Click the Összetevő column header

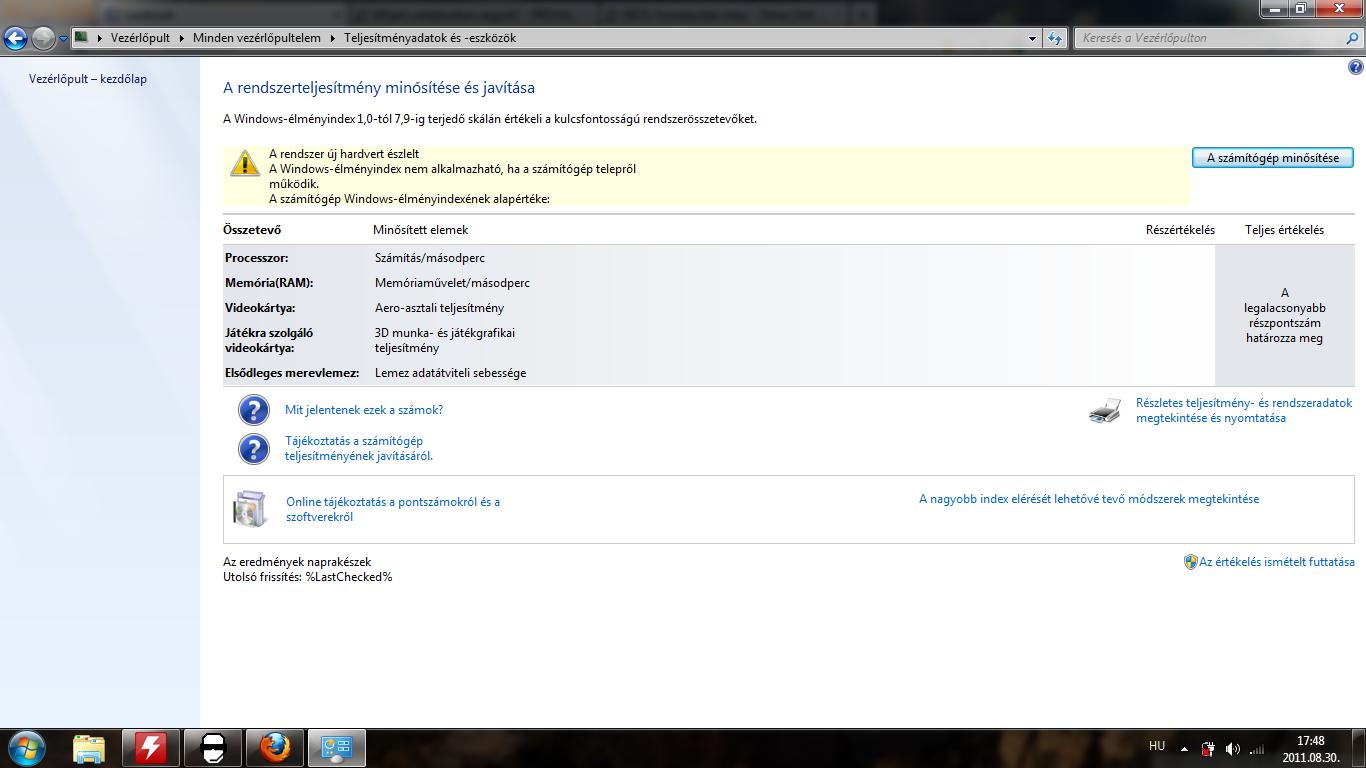pos(252,230)
